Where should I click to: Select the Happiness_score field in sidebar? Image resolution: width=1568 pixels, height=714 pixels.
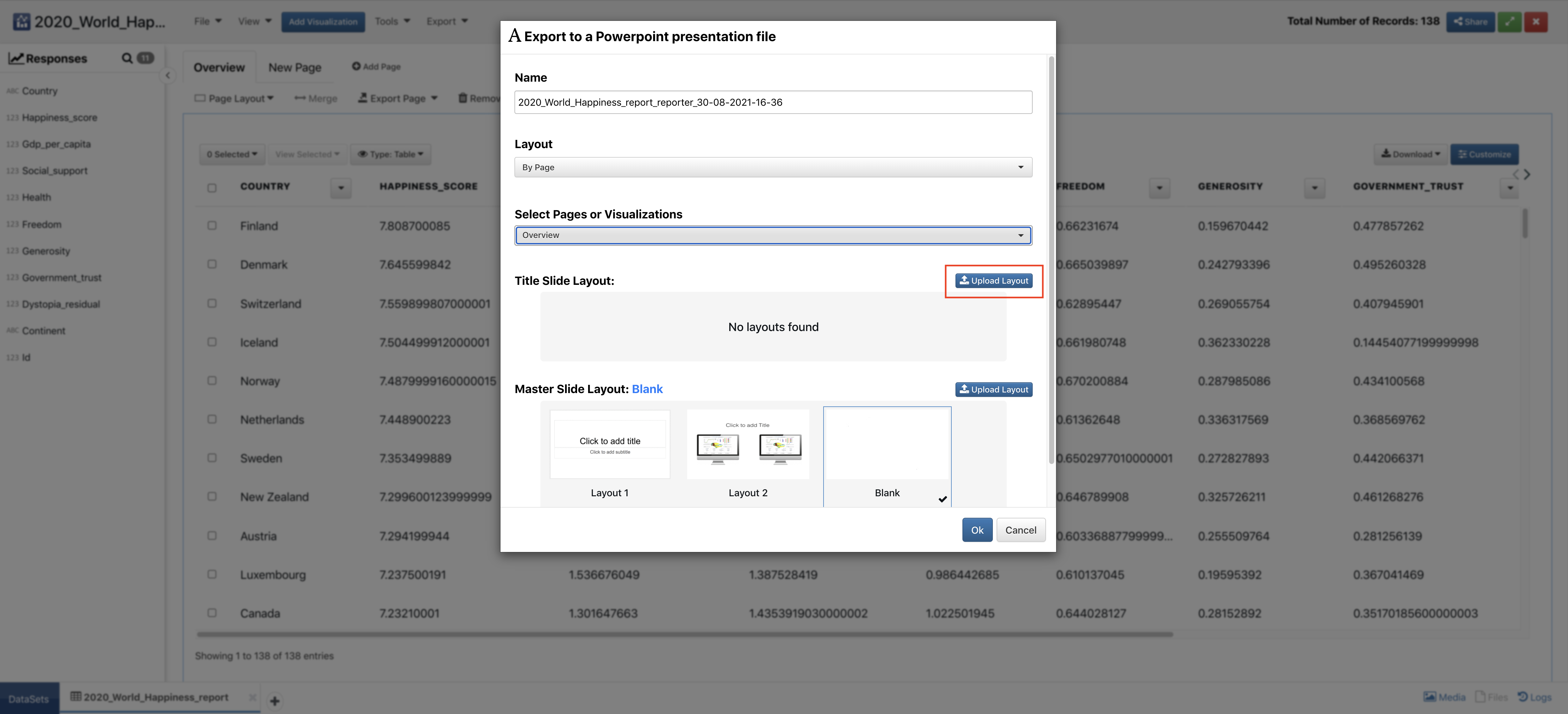coord(59,117)
